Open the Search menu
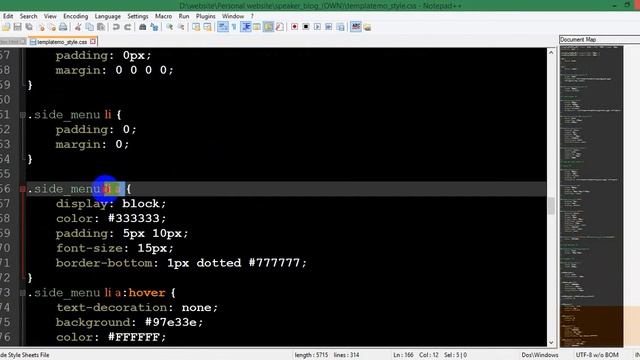This screenshot has width=640, height=360. tap(28, 16)
